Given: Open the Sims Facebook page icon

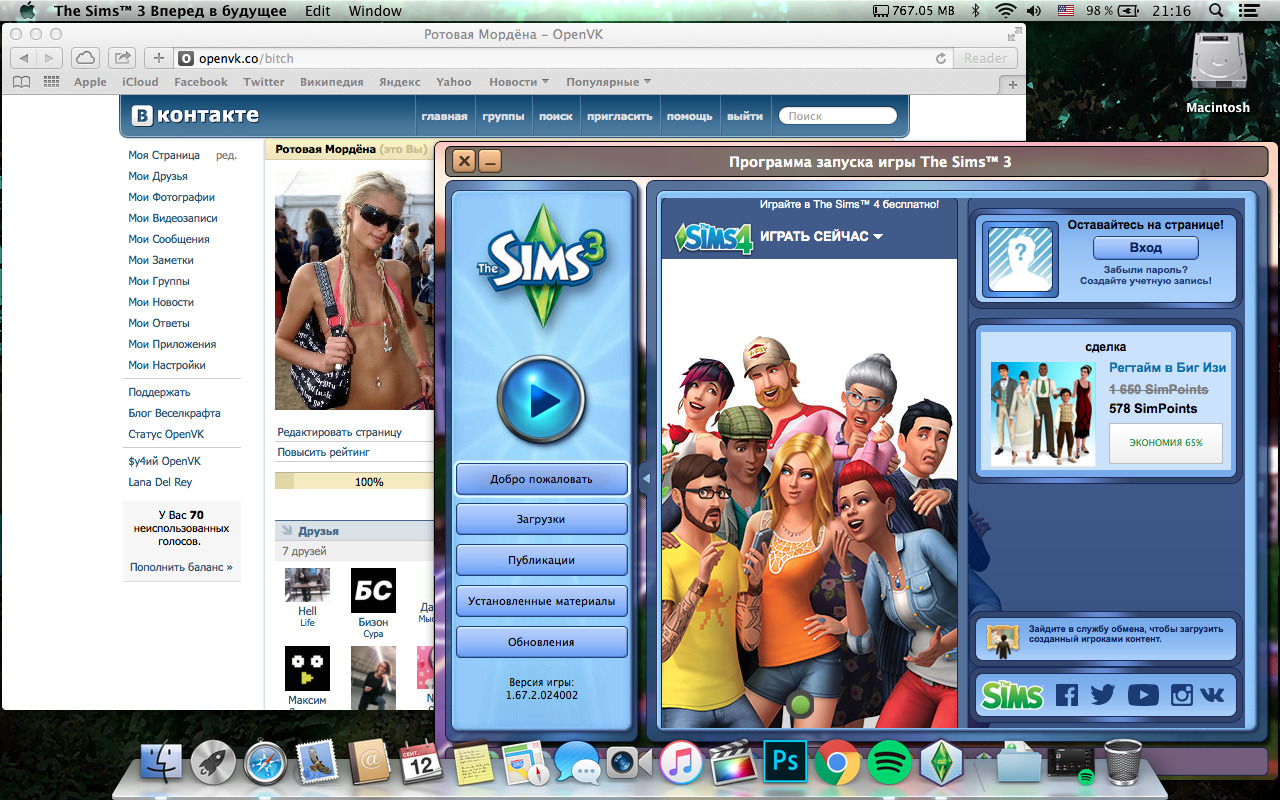Looking at the screenshot, I should (x=1067, y=695).
